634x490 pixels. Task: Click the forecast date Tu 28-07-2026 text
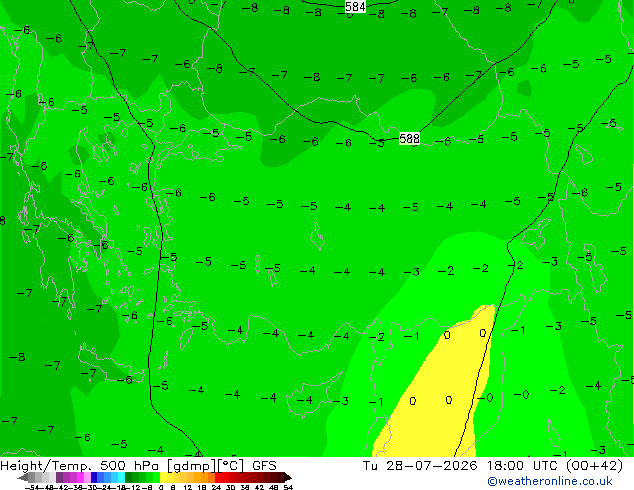coord(420,466)
